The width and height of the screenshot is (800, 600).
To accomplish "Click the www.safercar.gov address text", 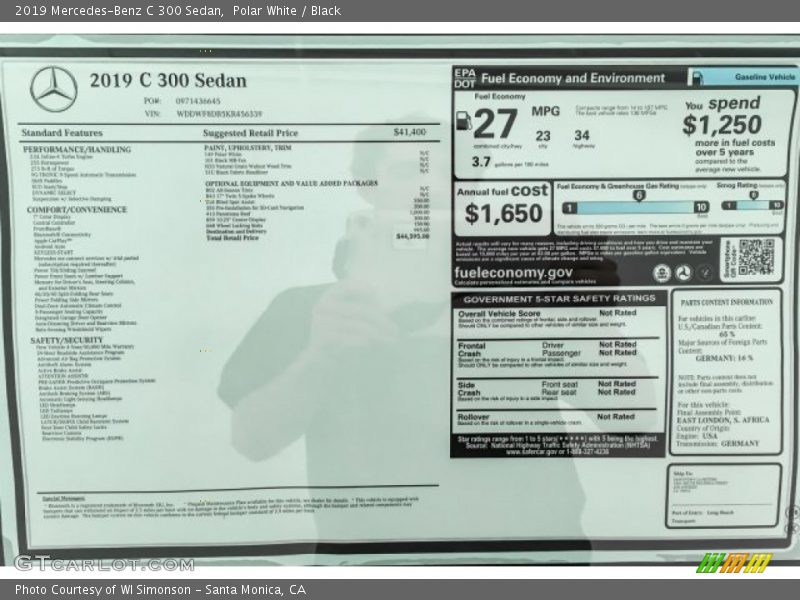I will pos(557,452).
